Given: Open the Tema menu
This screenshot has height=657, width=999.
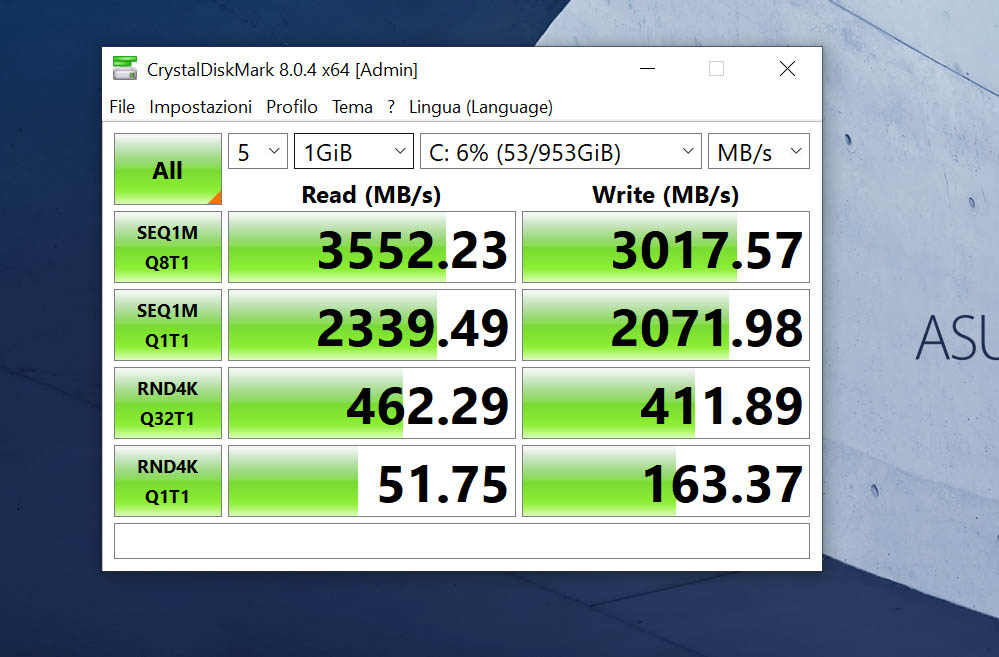Looking at the screenshot, I should 352,107.
